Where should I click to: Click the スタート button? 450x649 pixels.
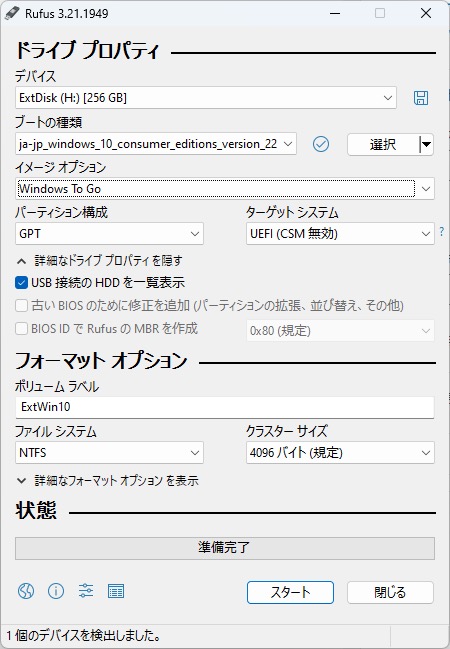[x=290, y=592]
